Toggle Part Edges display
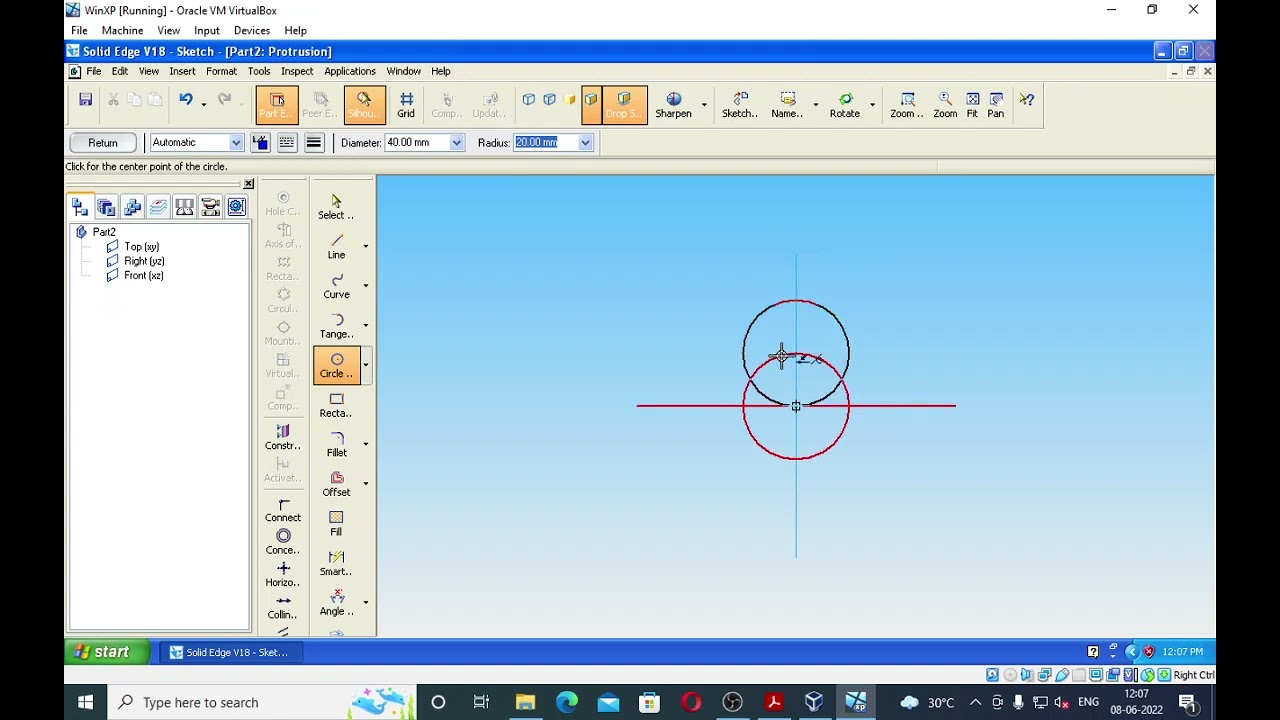 click(x=277, y=104)
